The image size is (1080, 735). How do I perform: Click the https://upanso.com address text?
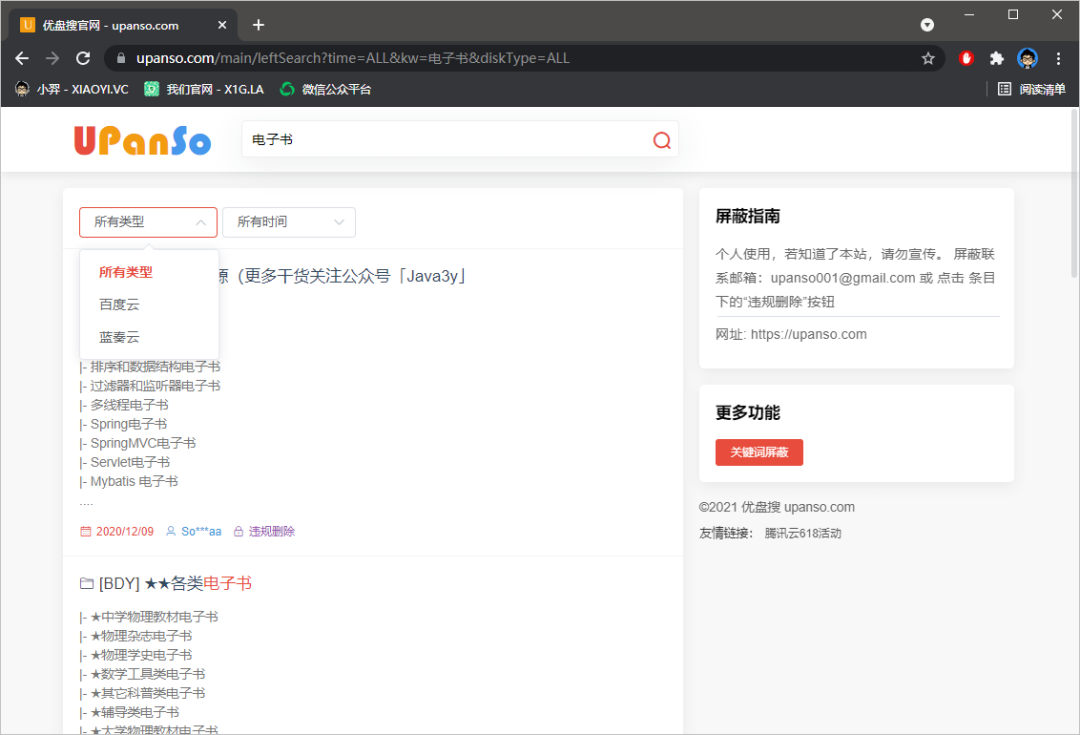pos(809,334)
